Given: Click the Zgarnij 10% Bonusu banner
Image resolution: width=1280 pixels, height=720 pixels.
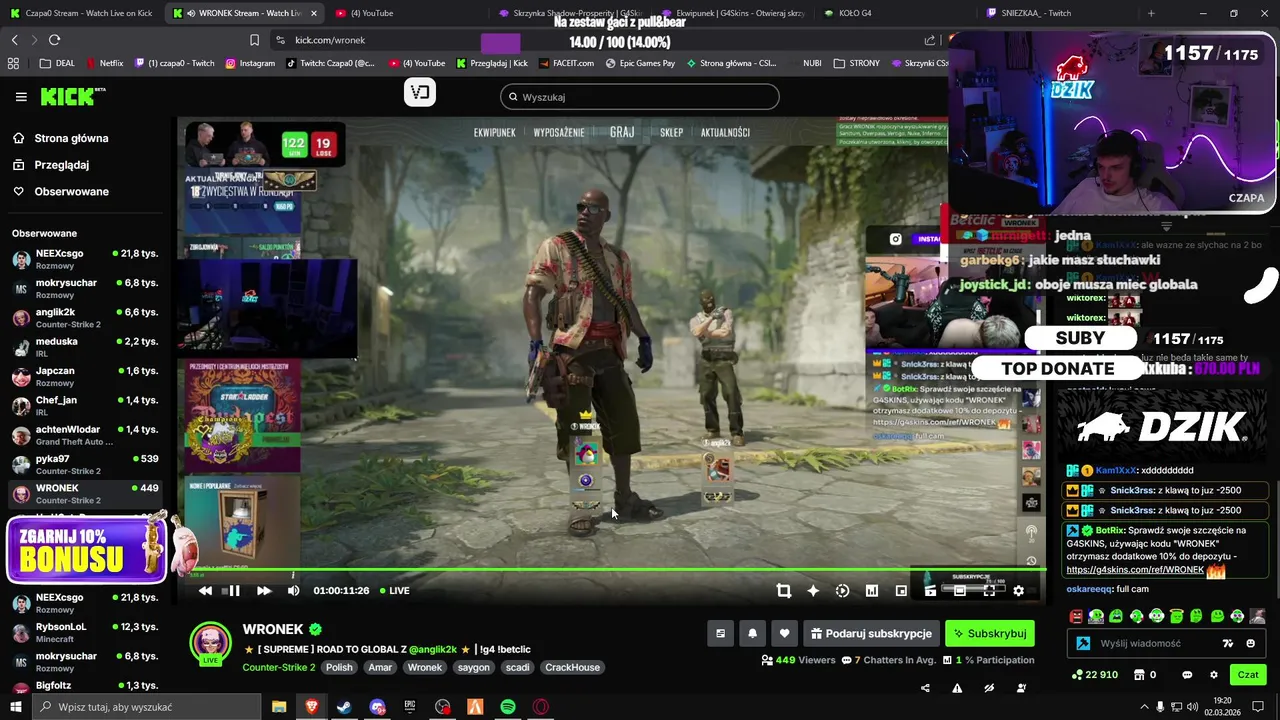Looking at the screenshot, I should (x=88, y=550).
